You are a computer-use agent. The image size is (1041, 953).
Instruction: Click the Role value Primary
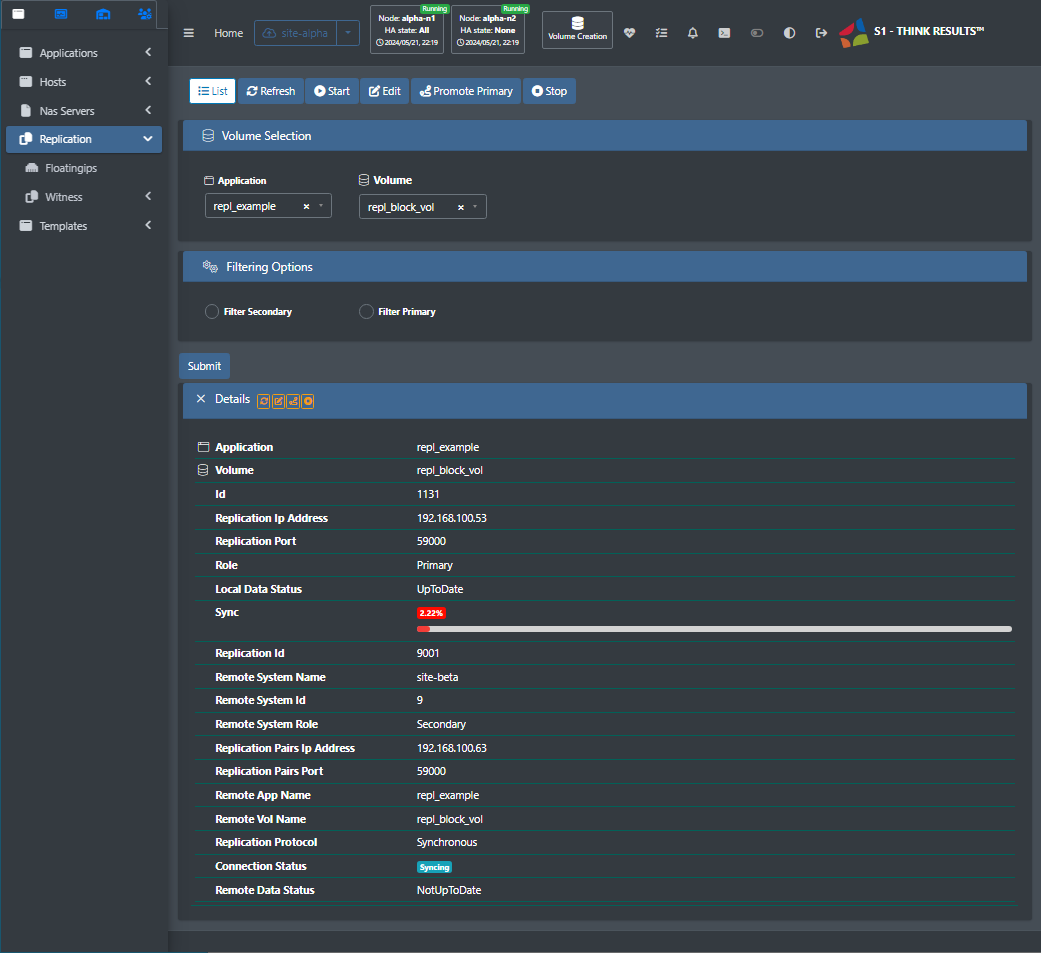[435, 565]
